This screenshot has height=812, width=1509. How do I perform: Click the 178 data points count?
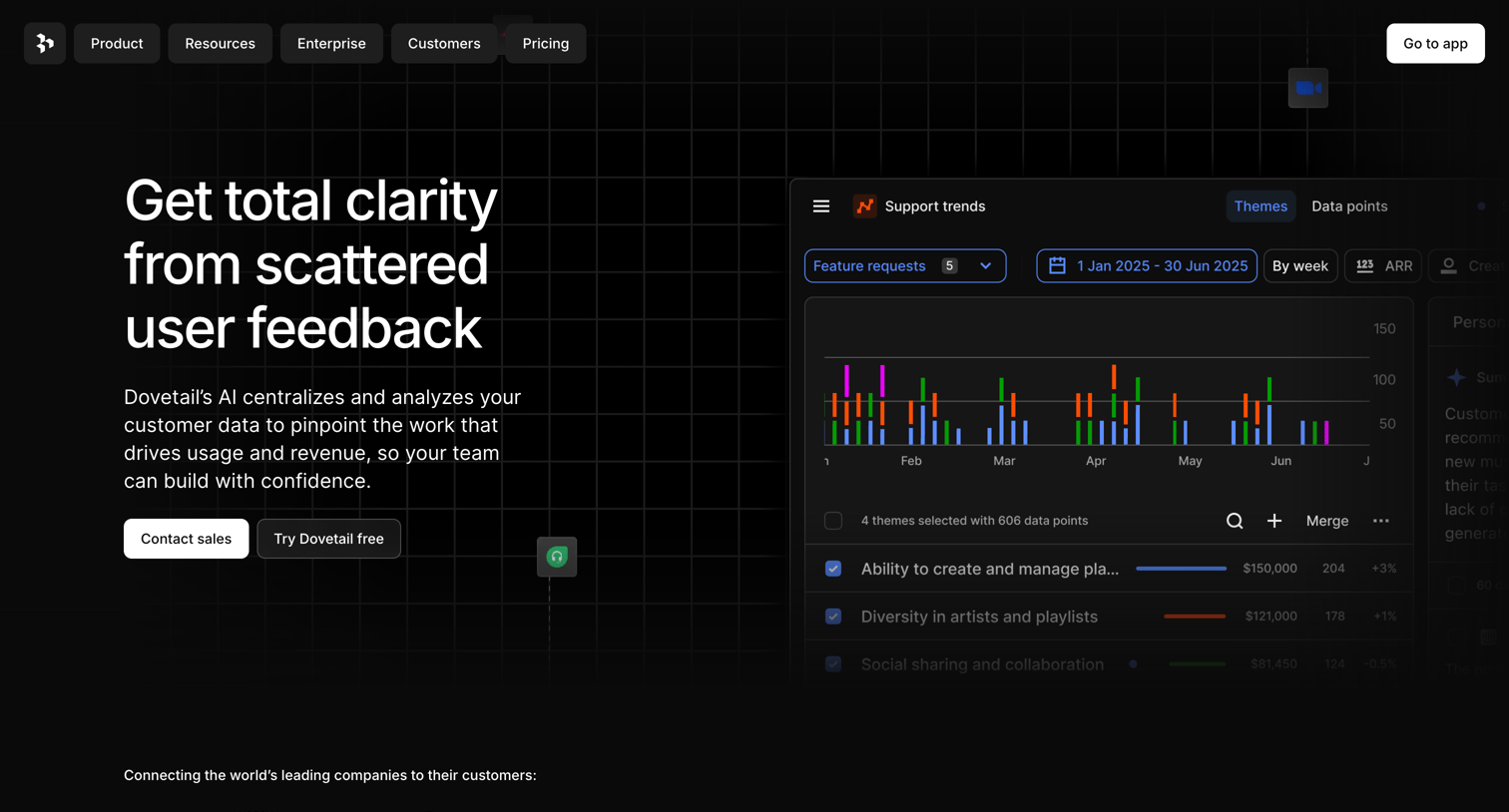point(1335,616)
